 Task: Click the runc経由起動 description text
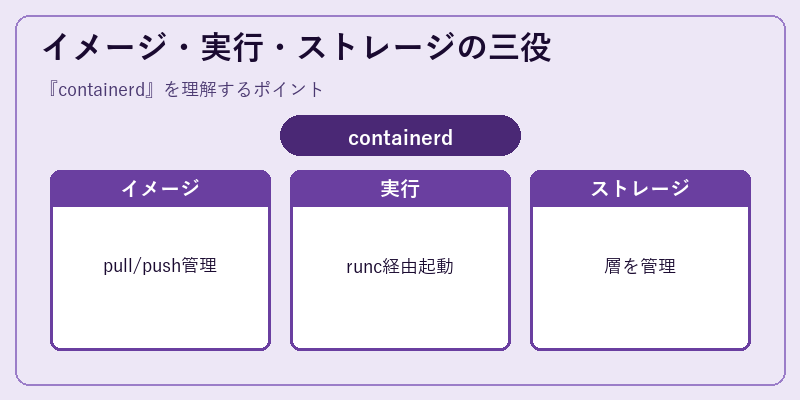point(400,266)
